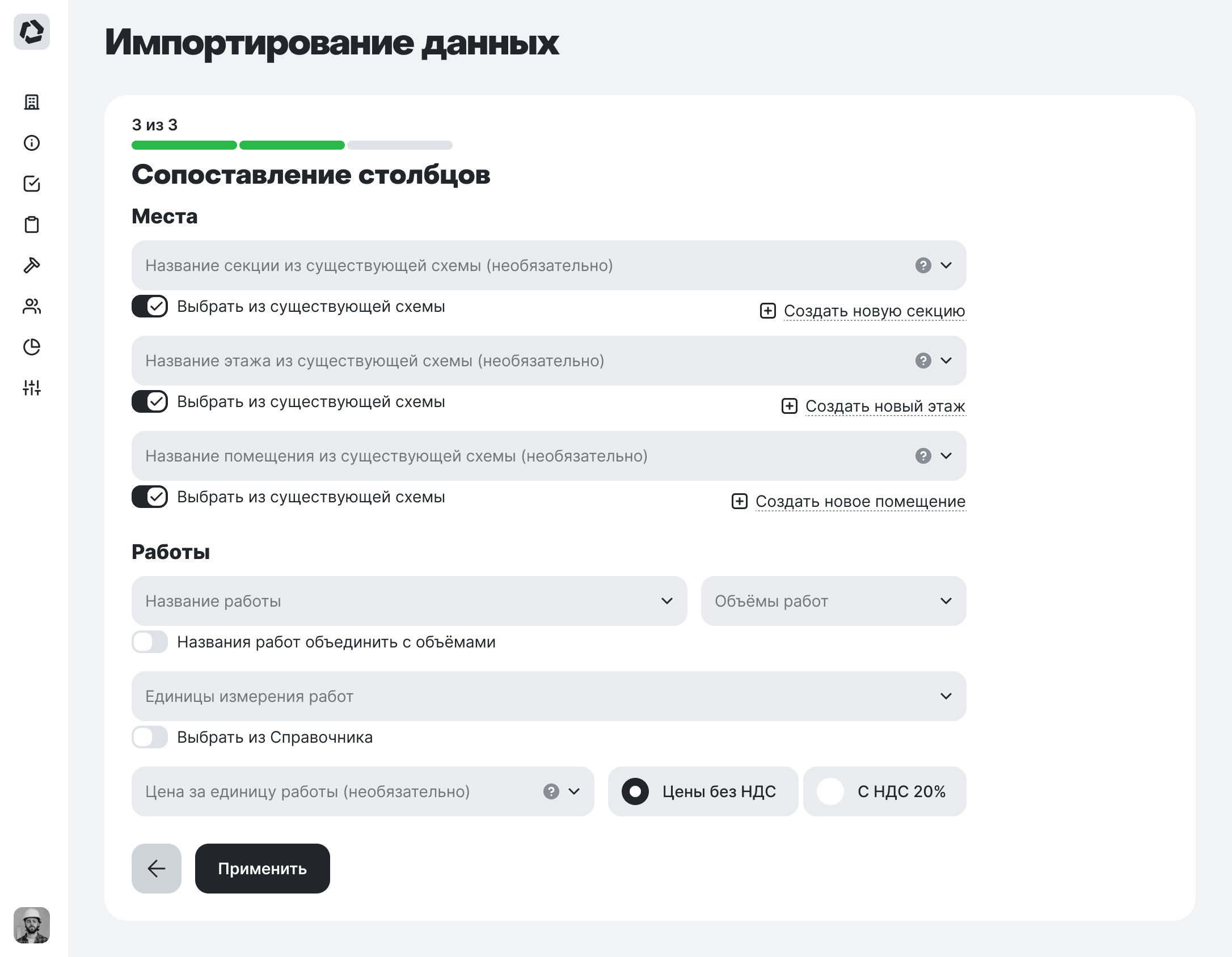Toggle 'Названия работ объединить с объёмами'
1232x957 pixels.
(149, 642)
